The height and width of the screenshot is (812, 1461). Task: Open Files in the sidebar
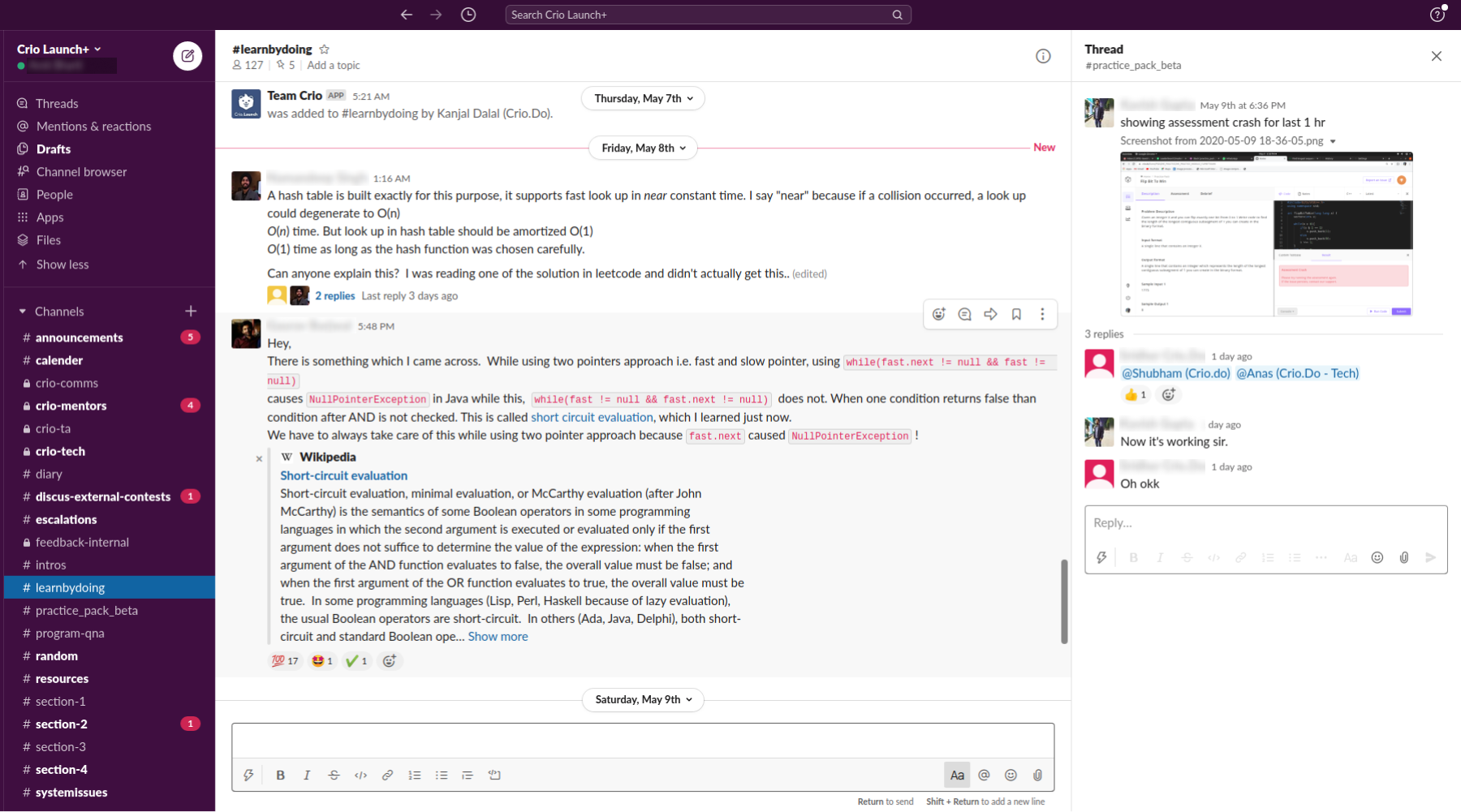49,240
